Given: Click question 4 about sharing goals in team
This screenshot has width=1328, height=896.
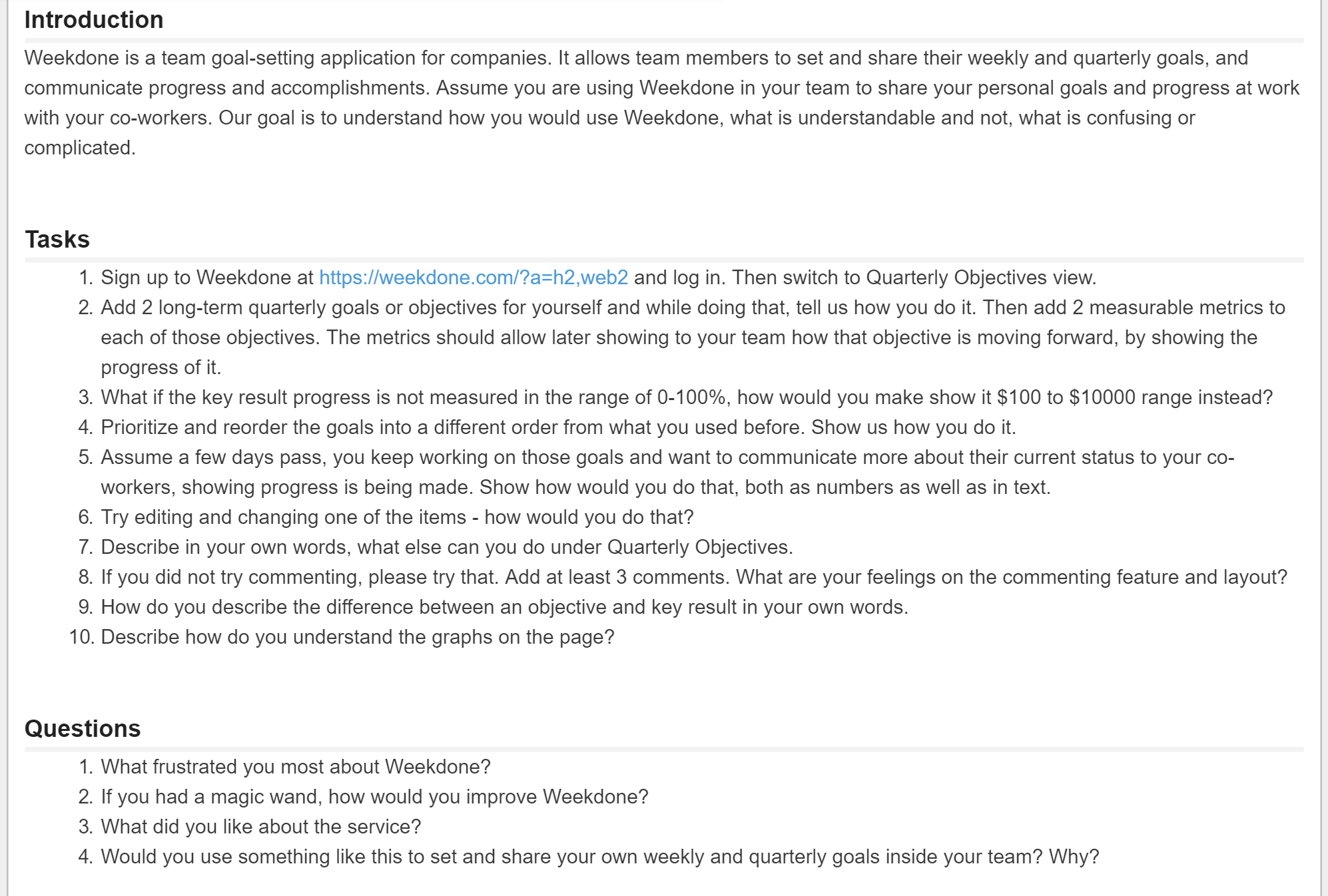Looking at the screenshot, I should [599, 857].
